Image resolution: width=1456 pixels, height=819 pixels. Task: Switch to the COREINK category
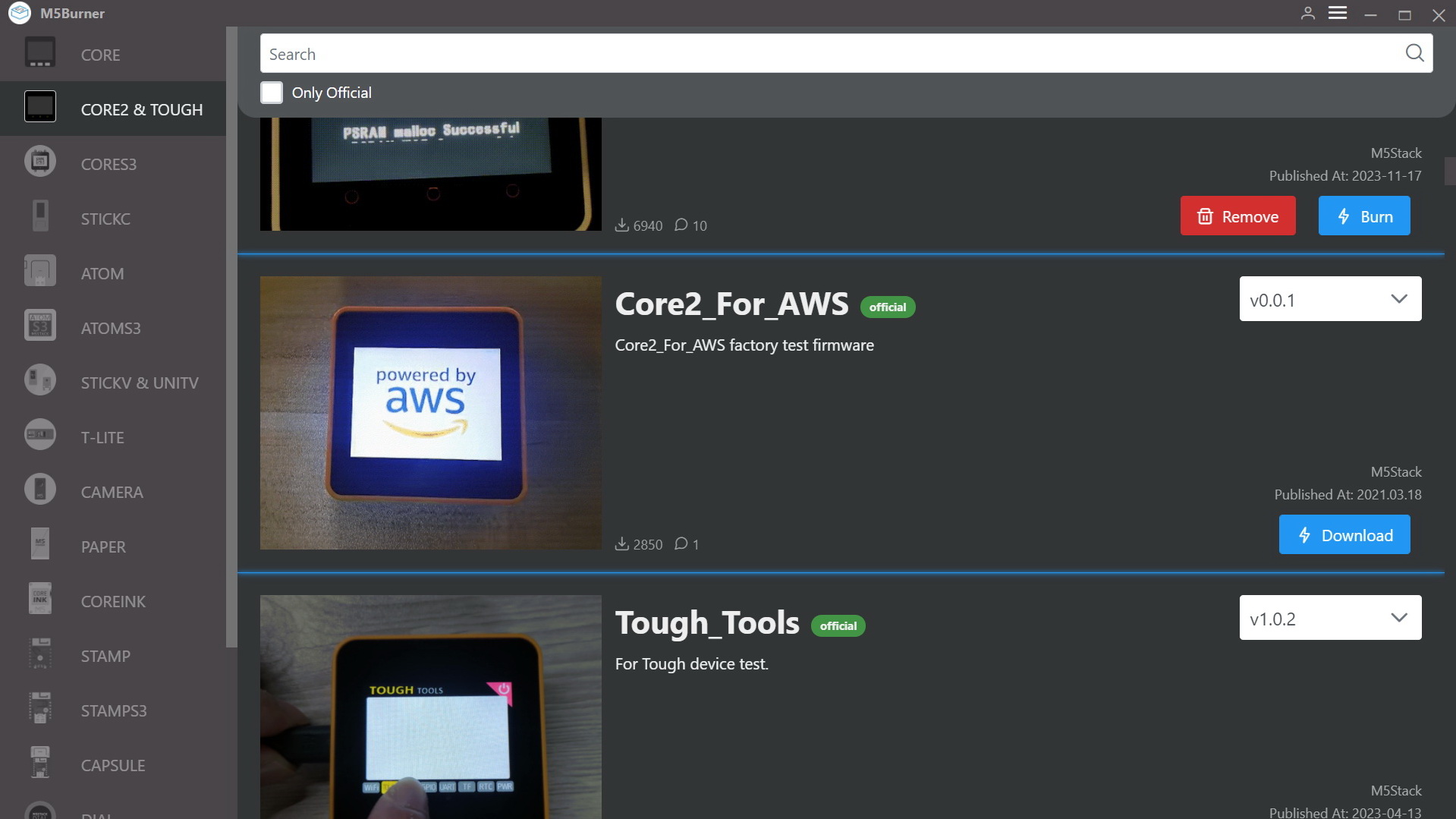[x=113, y=601]
